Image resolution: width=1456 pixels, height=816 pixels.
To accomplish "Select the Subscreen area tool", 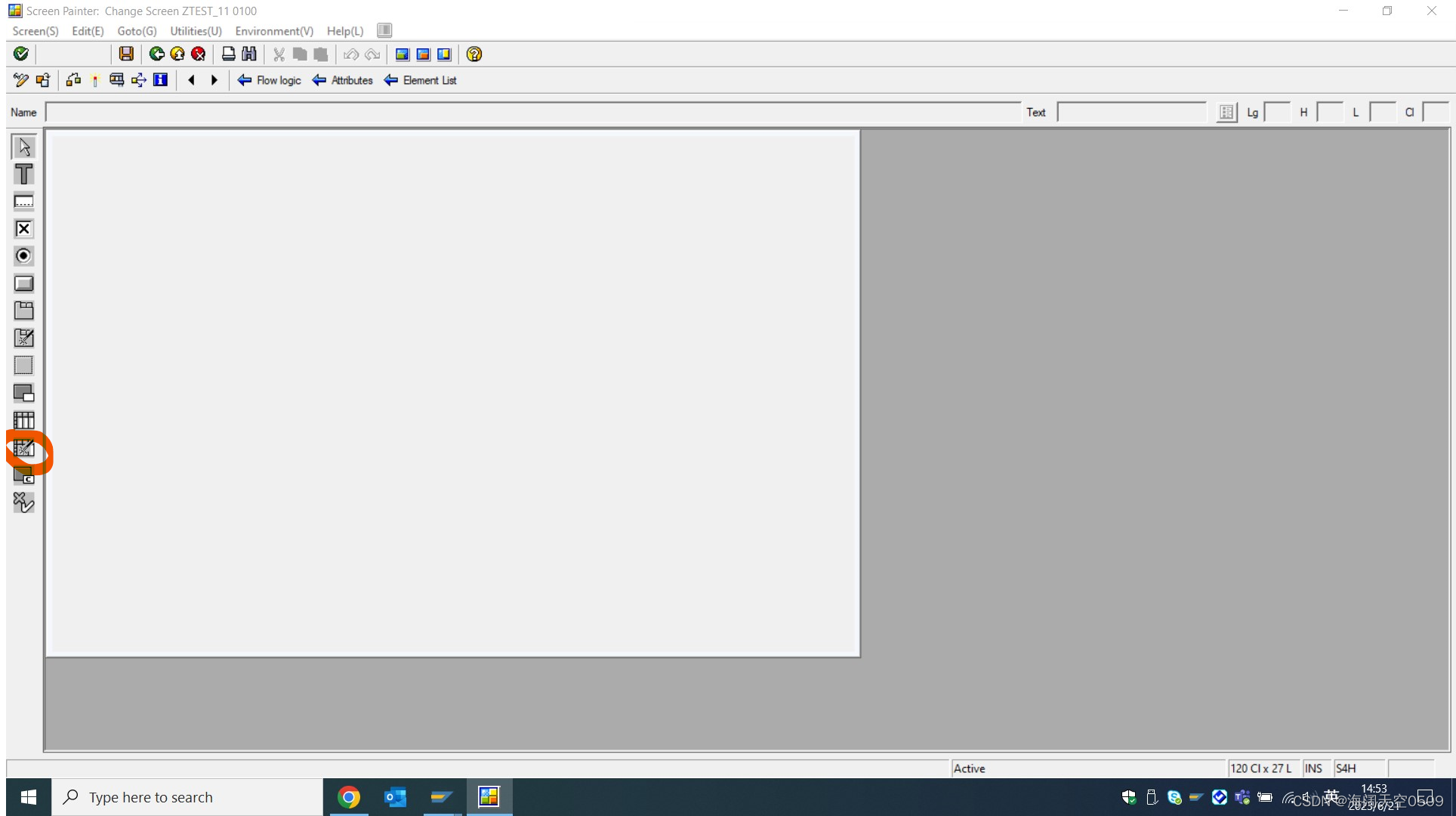I will [23, 393].
